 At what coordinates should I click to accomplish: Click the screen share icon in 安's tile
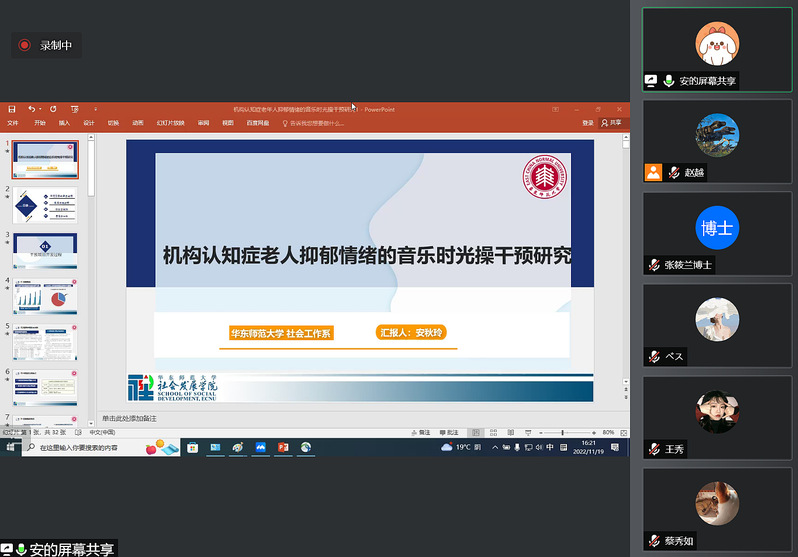pyautogui.click(x=651, y=81)
